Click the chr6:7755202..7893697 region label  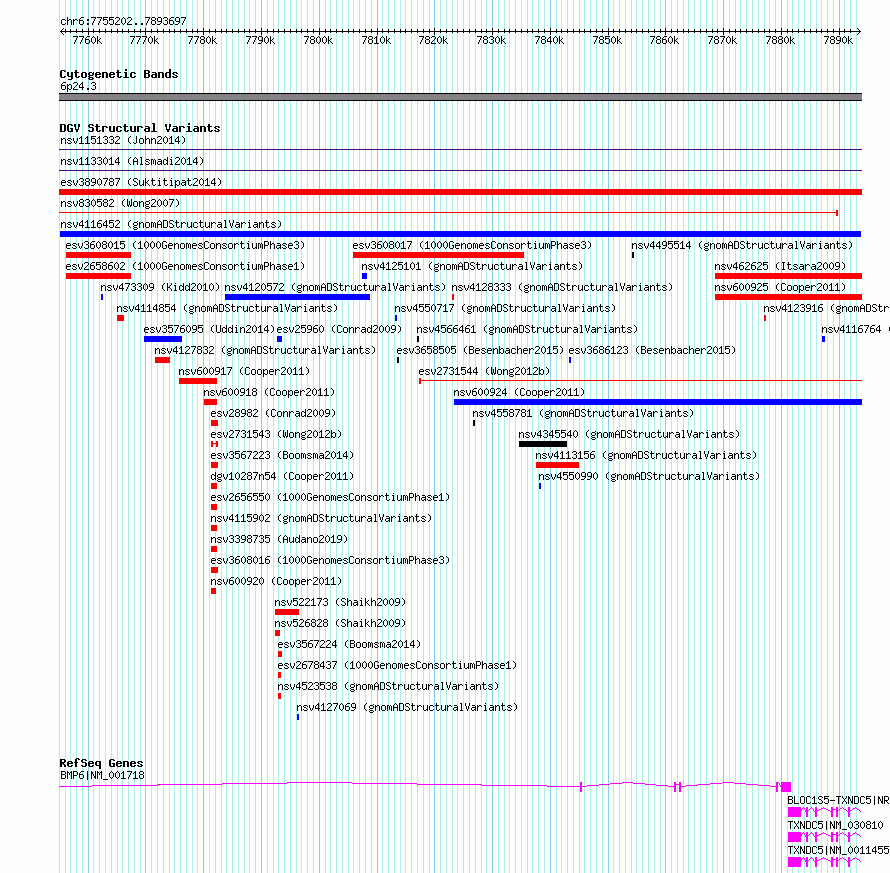pos(123,22)
